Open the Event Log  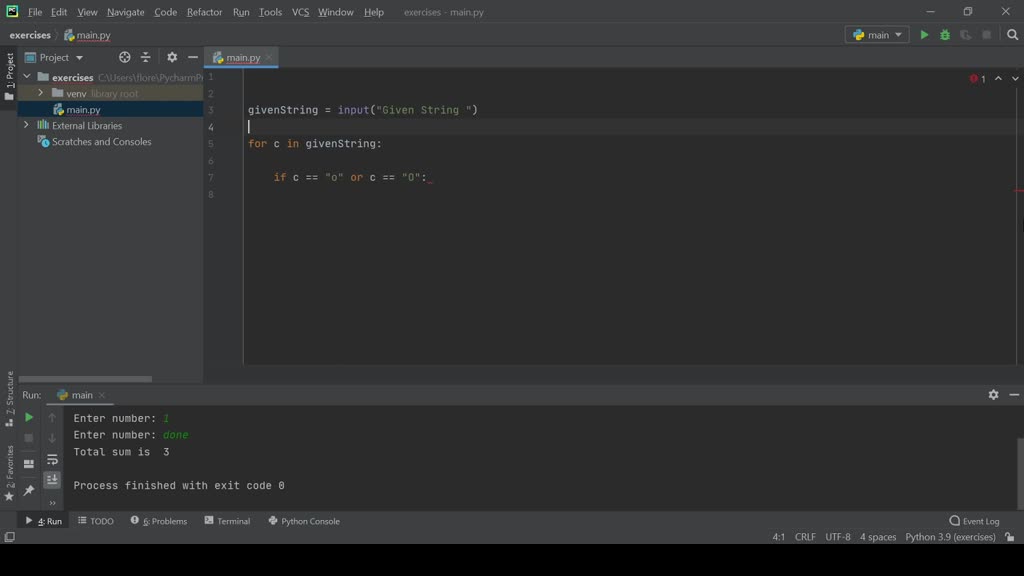(974, 521)
